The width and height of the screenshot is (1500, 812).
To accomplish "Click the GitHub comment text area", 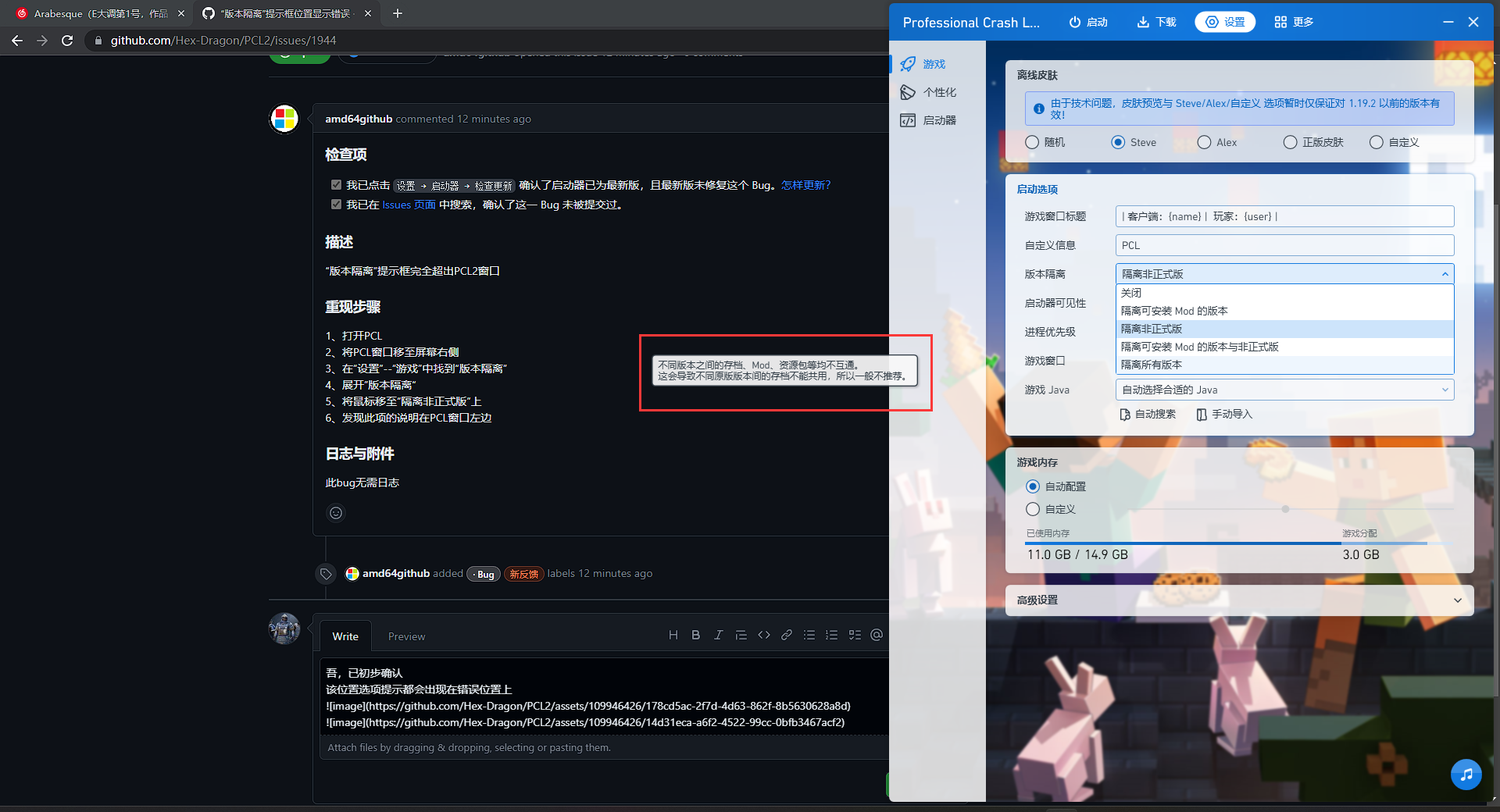I will 604,696.
